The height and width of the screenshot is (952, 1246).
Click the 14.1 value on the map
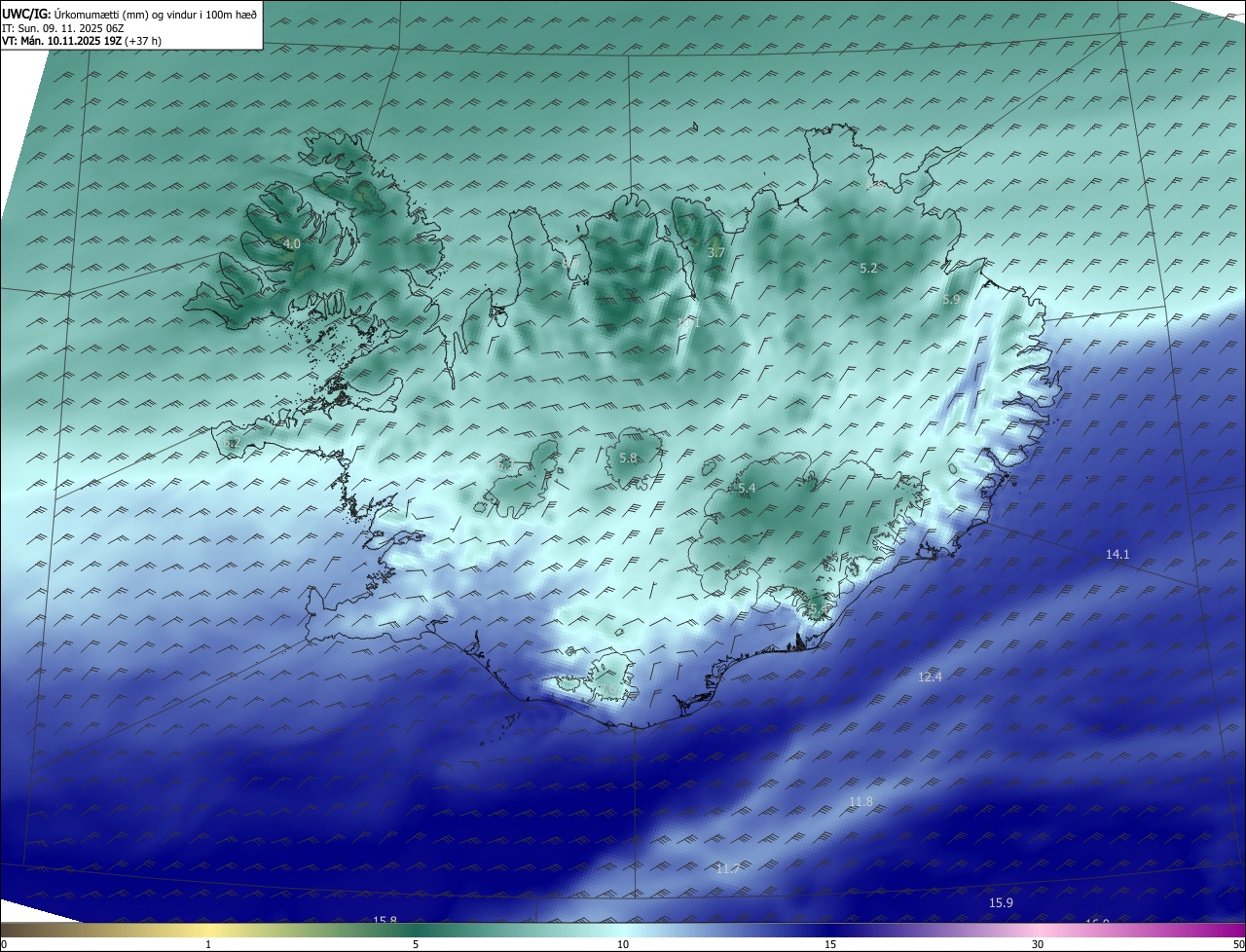(1118, 554)
